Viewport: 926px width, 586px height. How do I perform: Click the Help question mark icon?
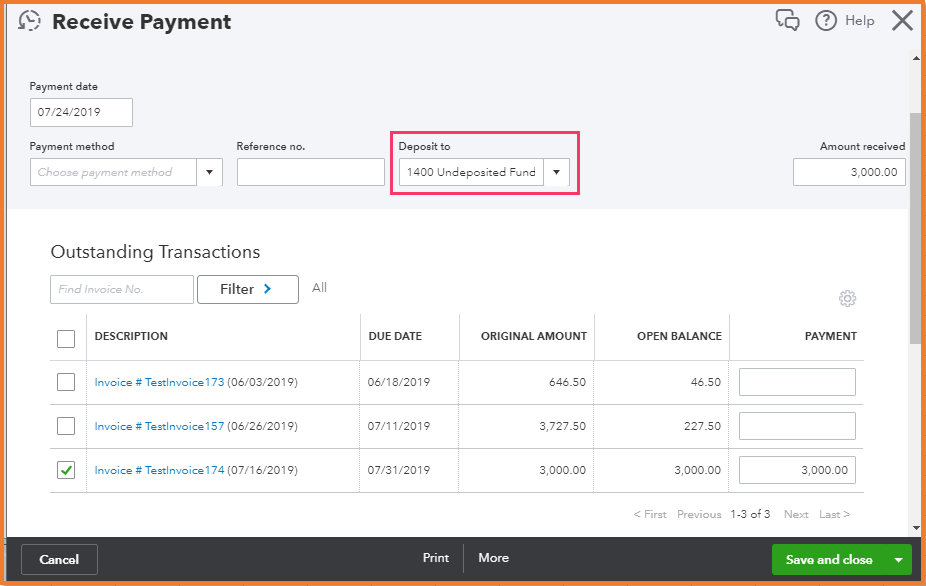point(826,20)
